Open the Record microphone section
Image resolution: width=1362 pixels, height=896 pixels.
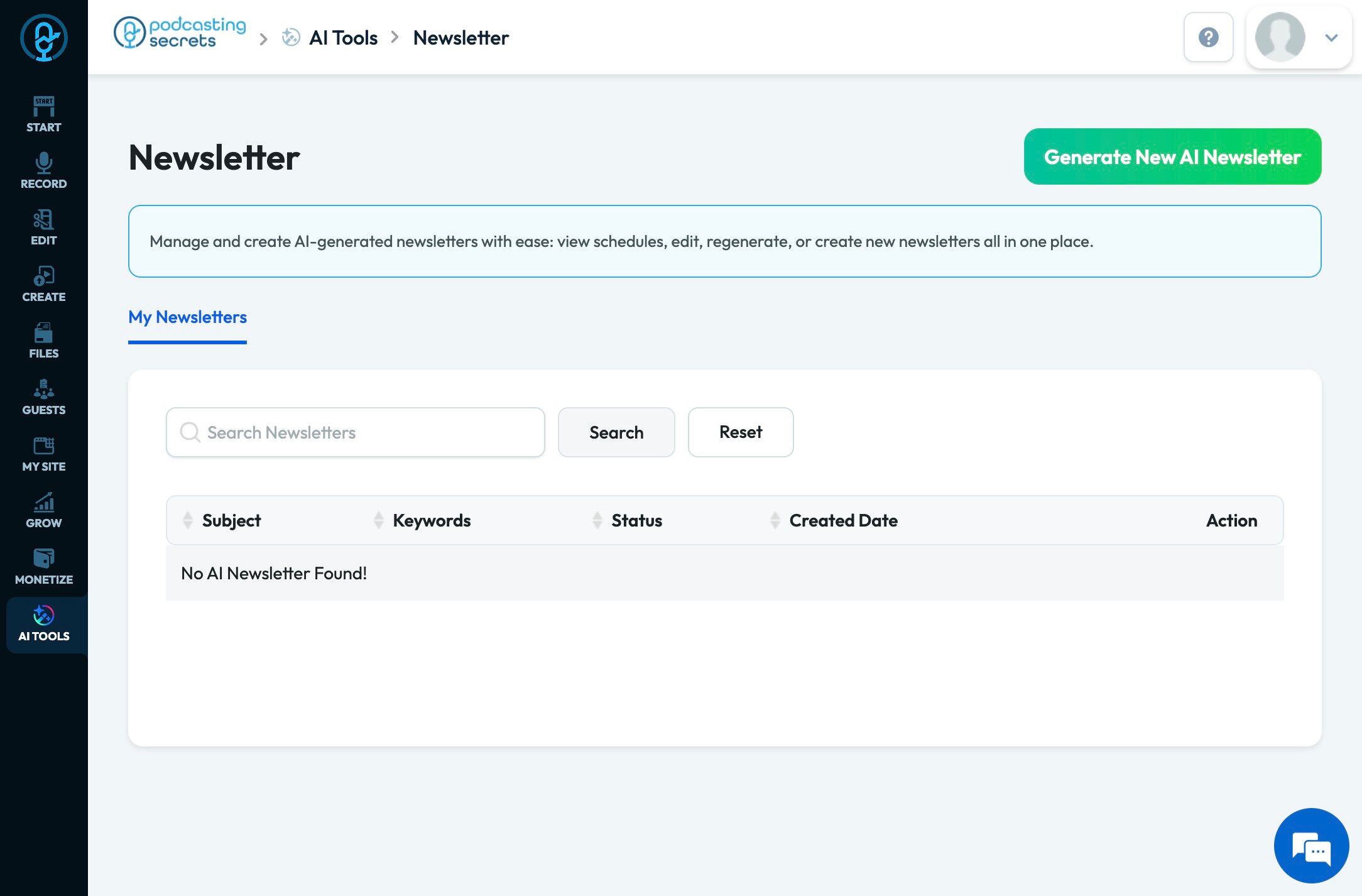43,170
